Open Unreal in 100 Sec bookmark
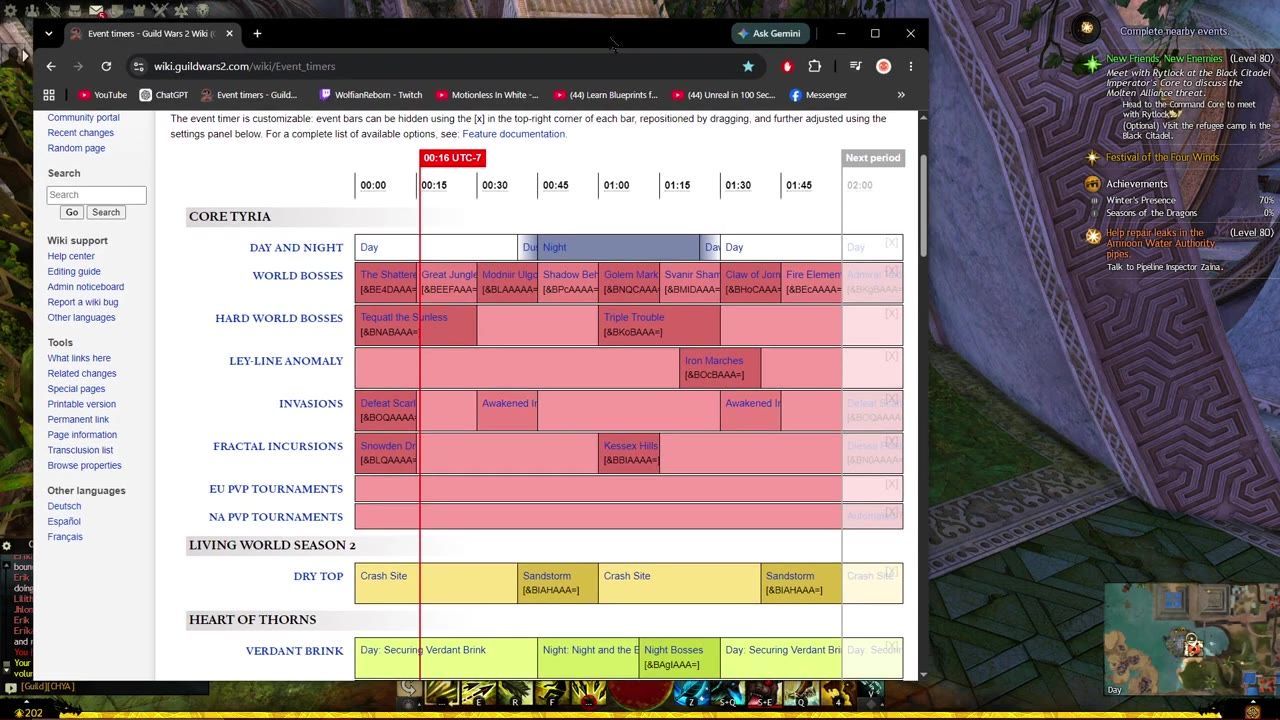Image resolution: width=1280 pixels, height=720 pixels. (x=723, y=95)
